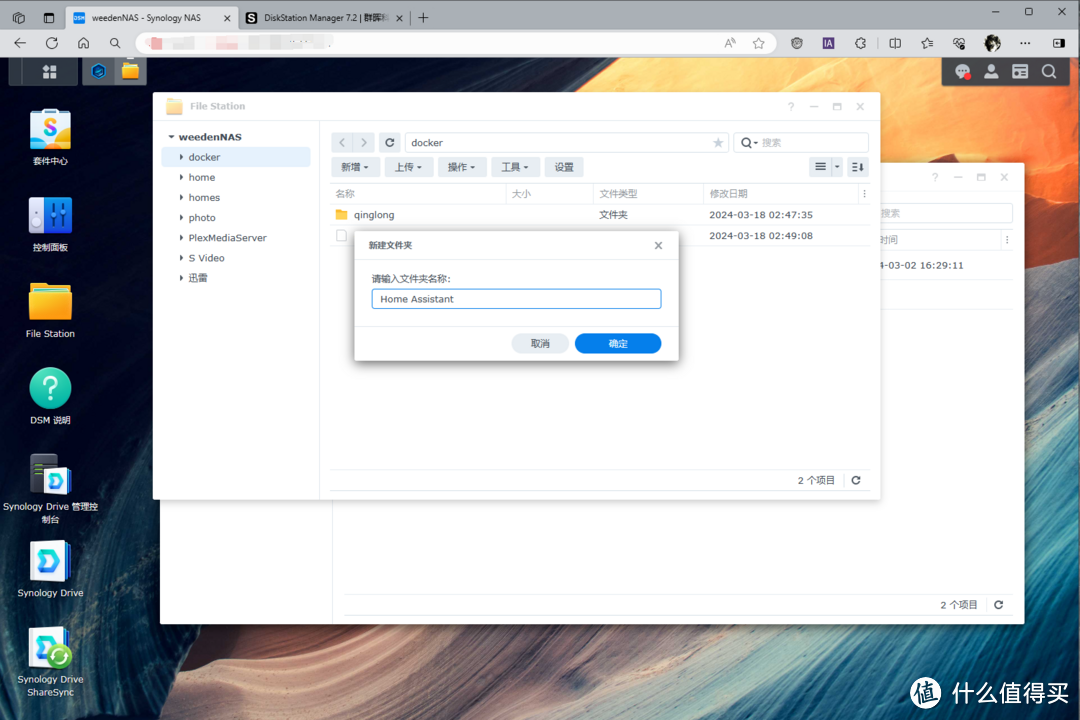1080x720 pixels.
Task: Collapse the weedenNAS tree root
Action: [x=172, y=137]
